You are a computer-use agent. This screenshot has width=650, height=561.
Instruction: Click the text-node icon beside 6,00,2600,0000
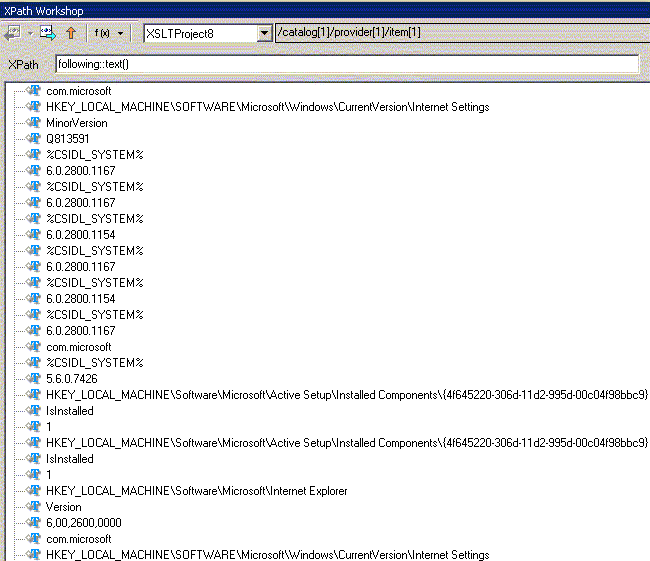click(x=33, y=522)
